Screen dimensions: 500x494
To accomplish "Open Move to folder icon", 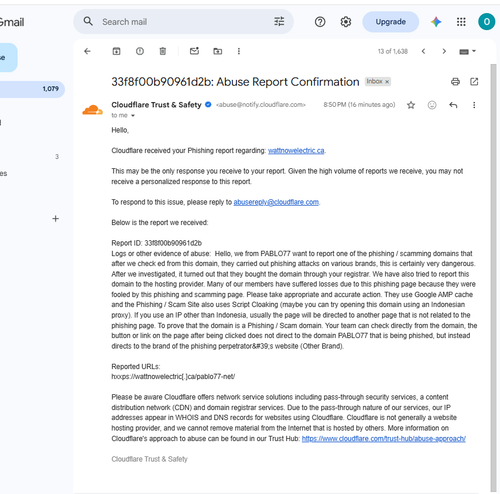I will coord(218,51).
